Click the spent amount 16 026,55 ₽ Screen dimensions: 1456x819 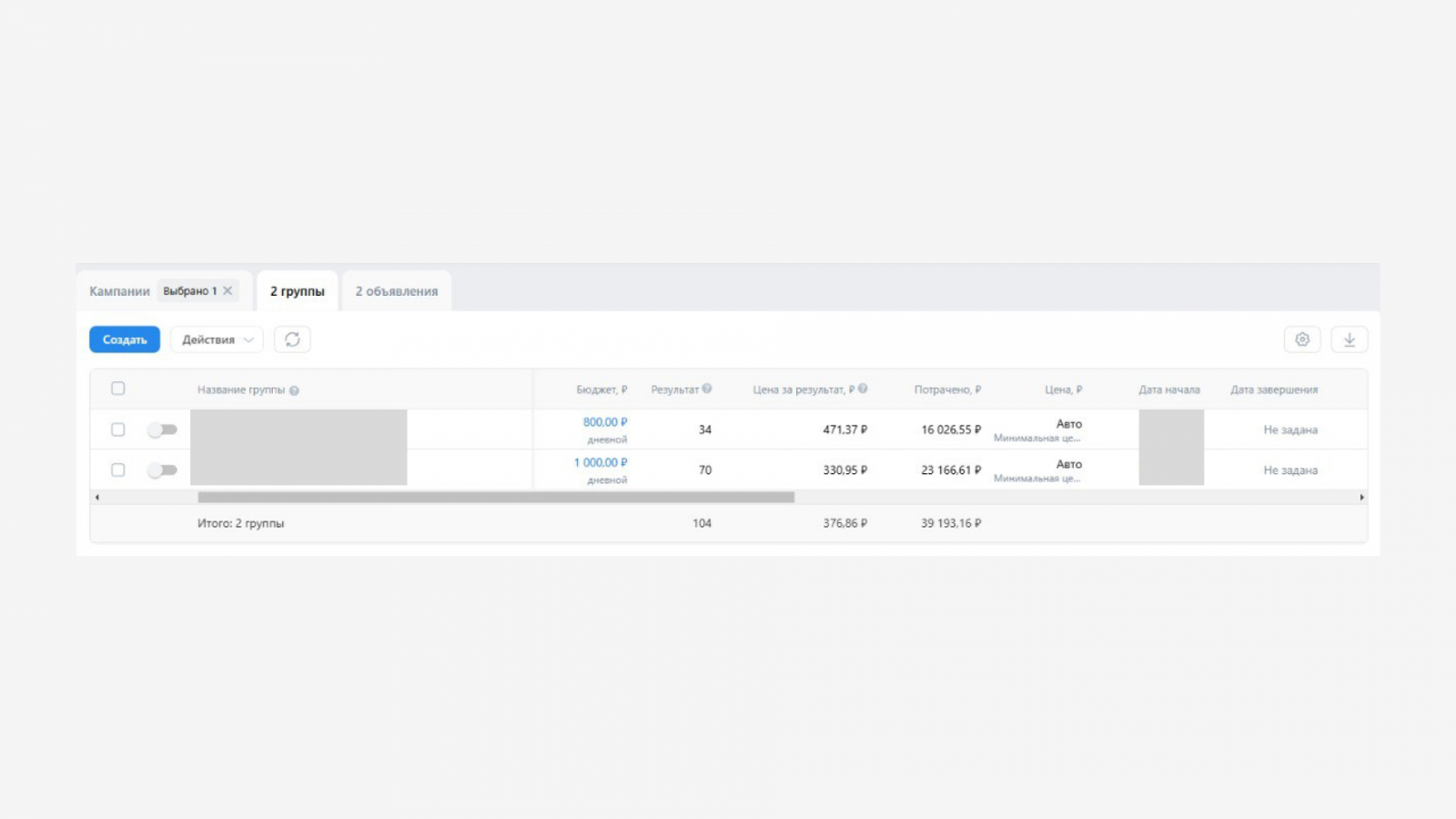point(951,430)
